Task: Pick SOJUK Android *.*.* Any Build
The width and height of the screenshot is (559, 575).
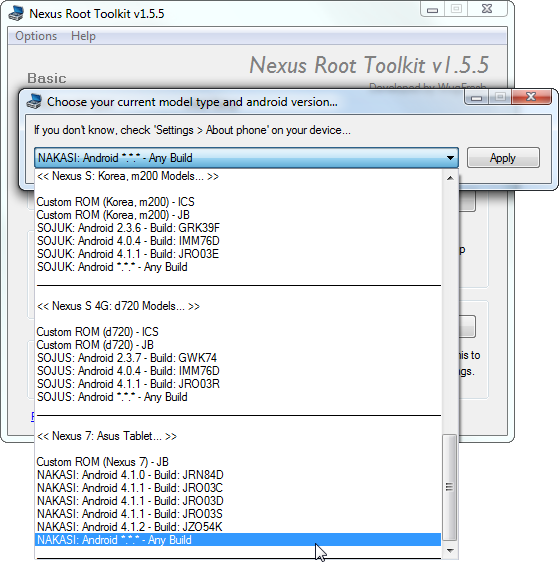Action: [x=238, y=267]
